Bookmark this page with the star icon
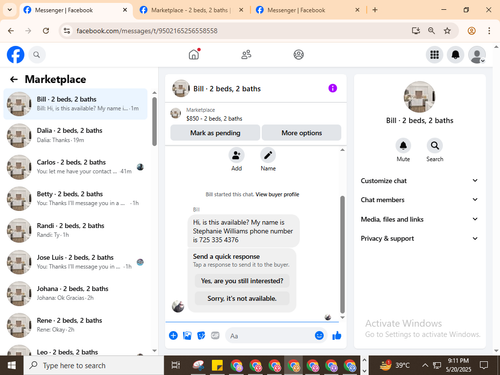This screenshot has height=375, width=500. (447, 31)
